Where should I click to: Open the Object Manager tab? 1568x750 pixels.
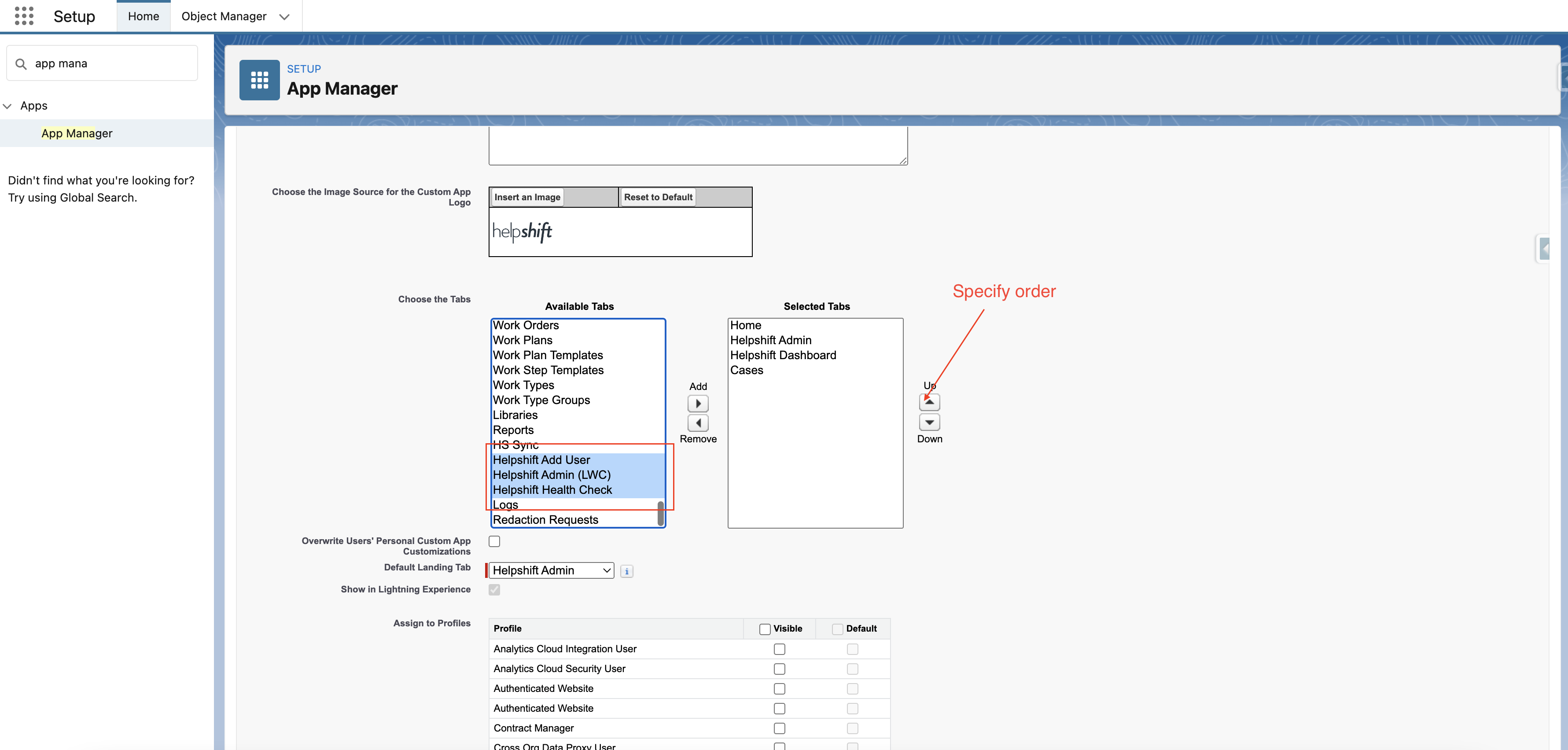pyautogui.click(x=223, y=16)
